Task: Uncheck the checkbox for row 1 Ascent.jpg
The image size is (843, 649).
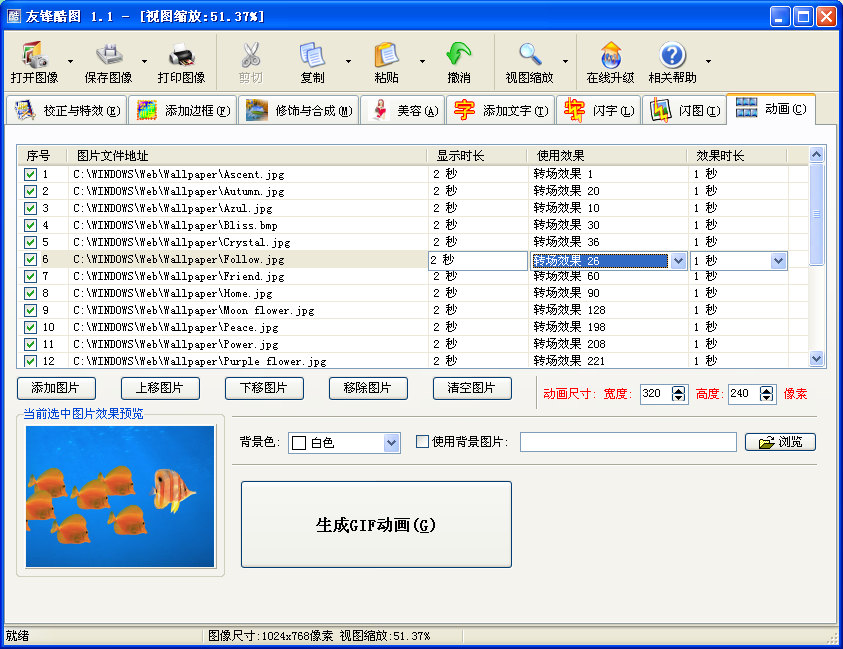Action: click(30, 174)
